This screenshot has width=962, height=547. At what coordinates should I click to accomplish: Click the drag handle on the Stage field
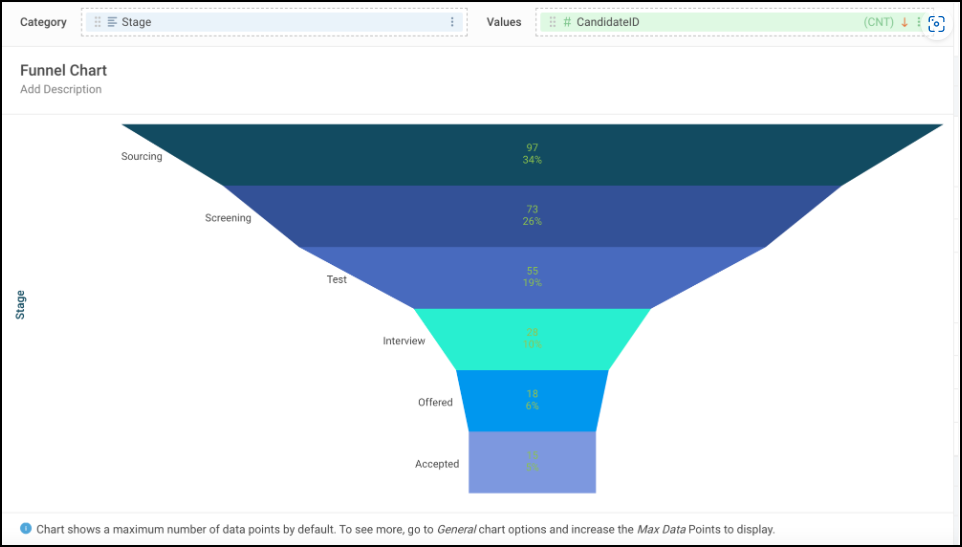[x=97, y=22]
